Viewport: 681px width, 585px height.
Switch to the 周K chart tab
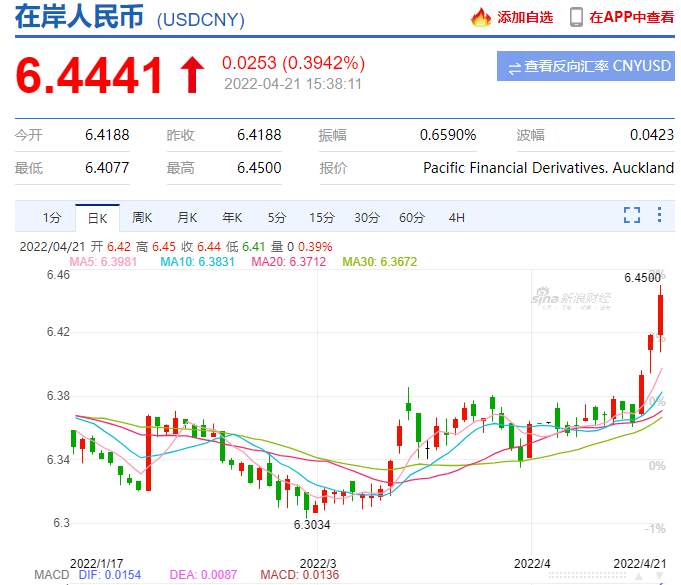[142, 218]
